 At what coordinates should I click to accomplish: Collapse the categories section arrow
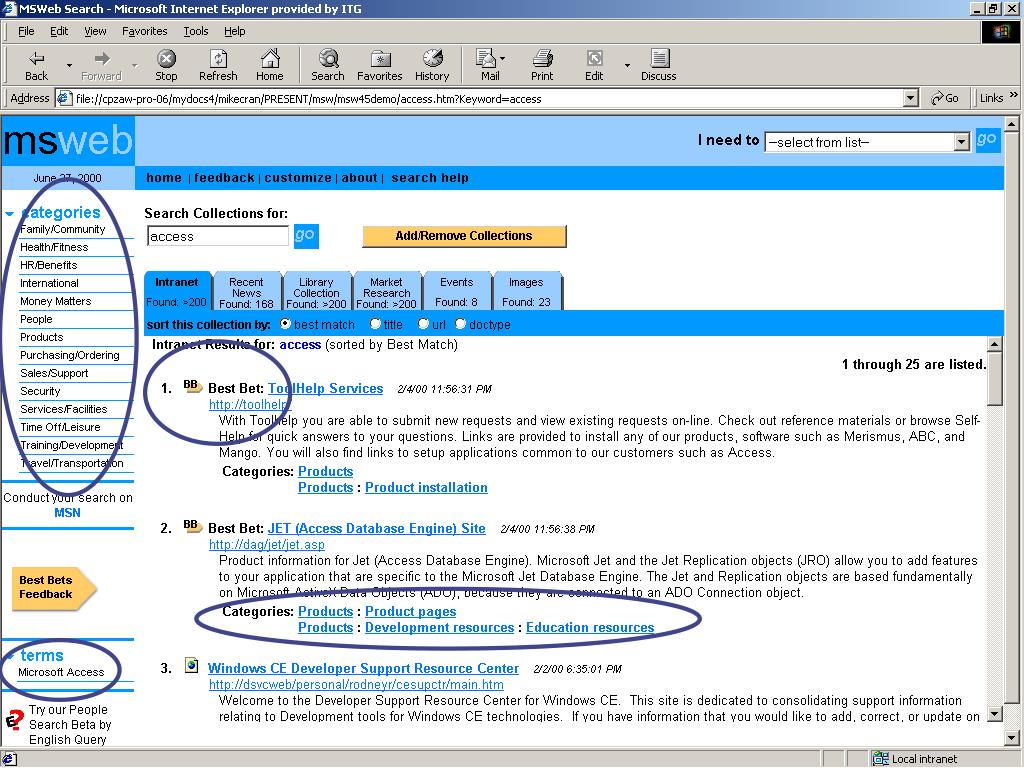tap(10, 214)
